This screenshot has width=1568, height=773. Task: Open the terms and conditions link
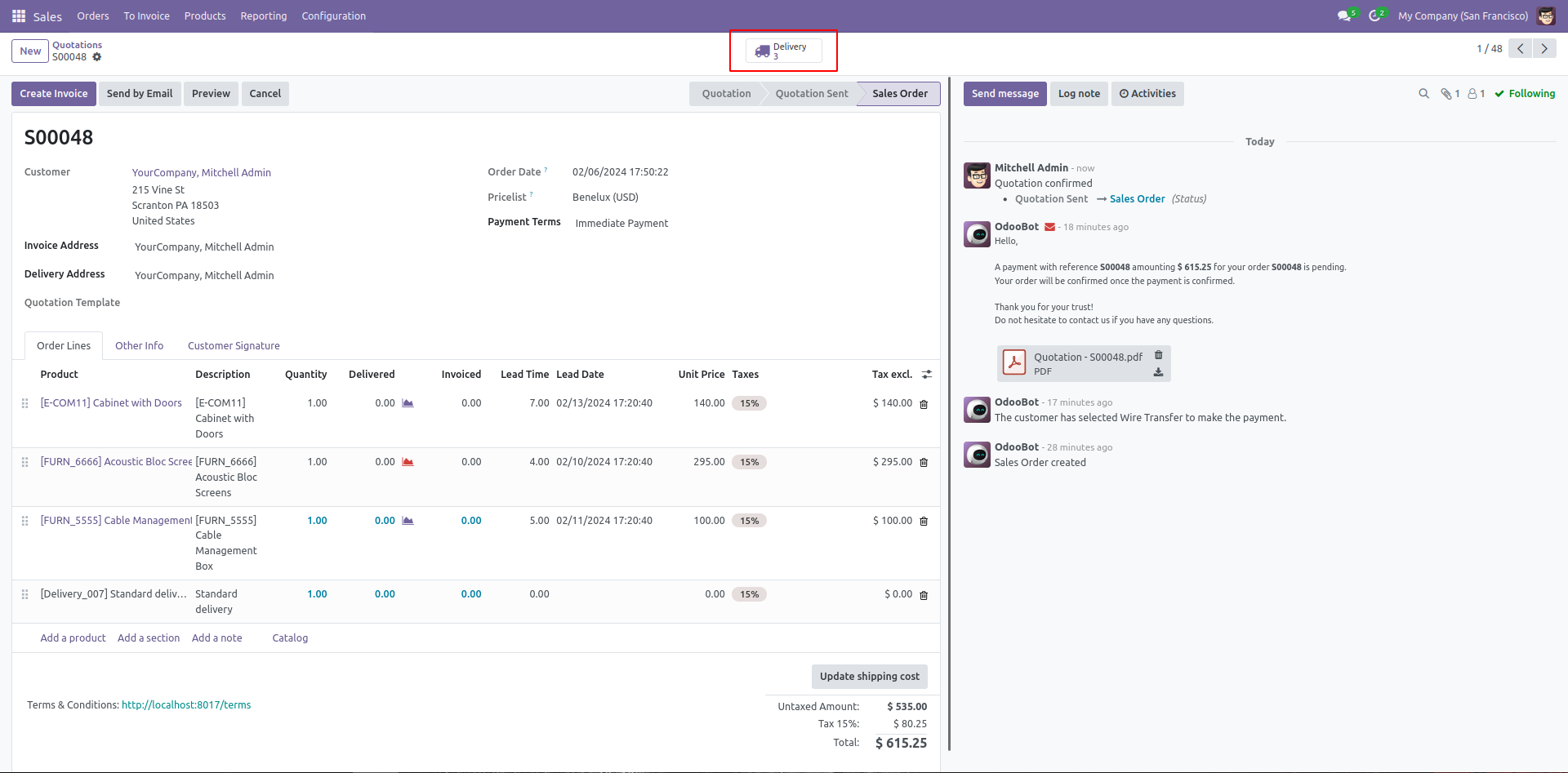(186, 705)
